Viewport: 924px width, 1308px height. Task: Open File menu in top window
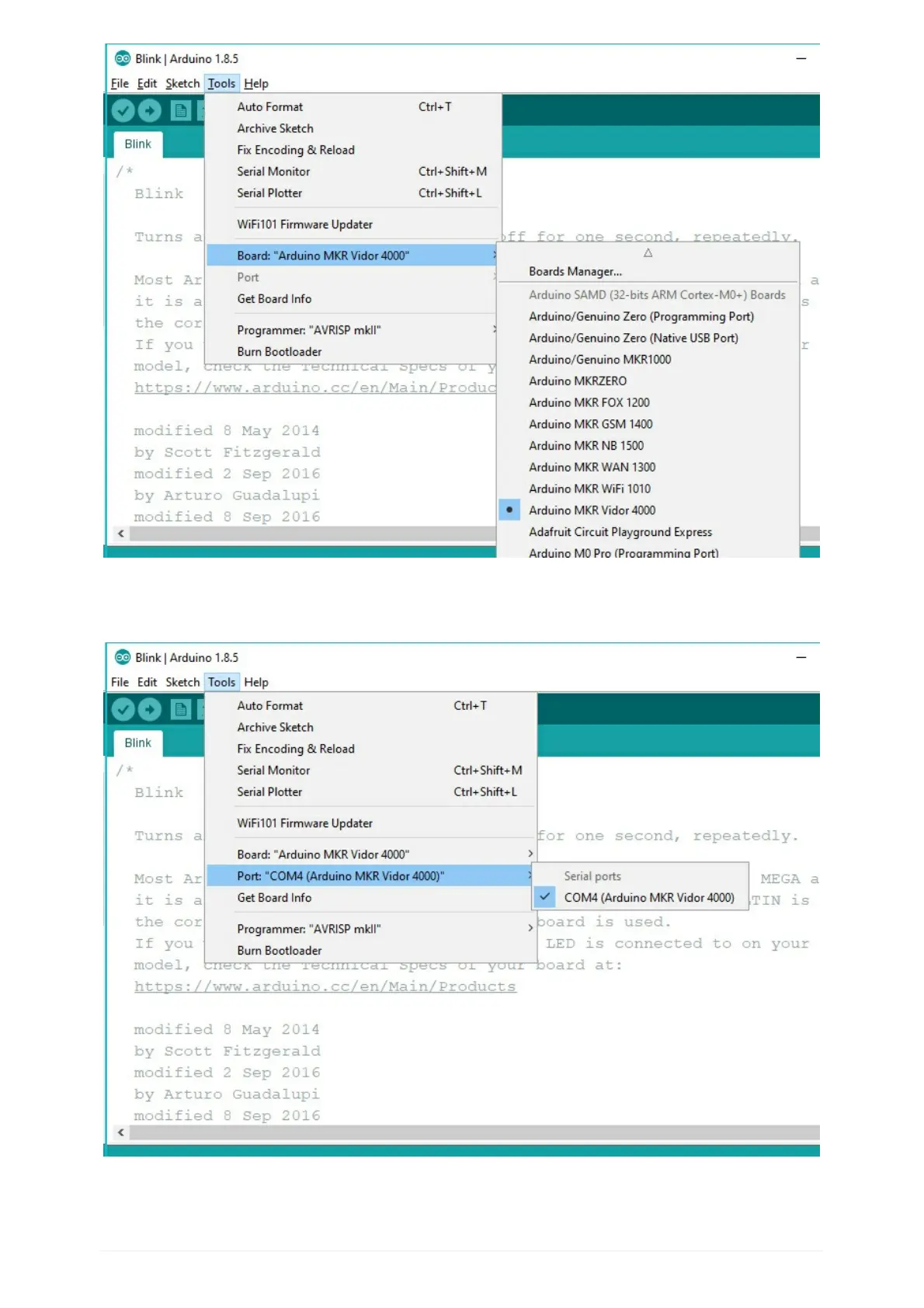coord(120,83)
